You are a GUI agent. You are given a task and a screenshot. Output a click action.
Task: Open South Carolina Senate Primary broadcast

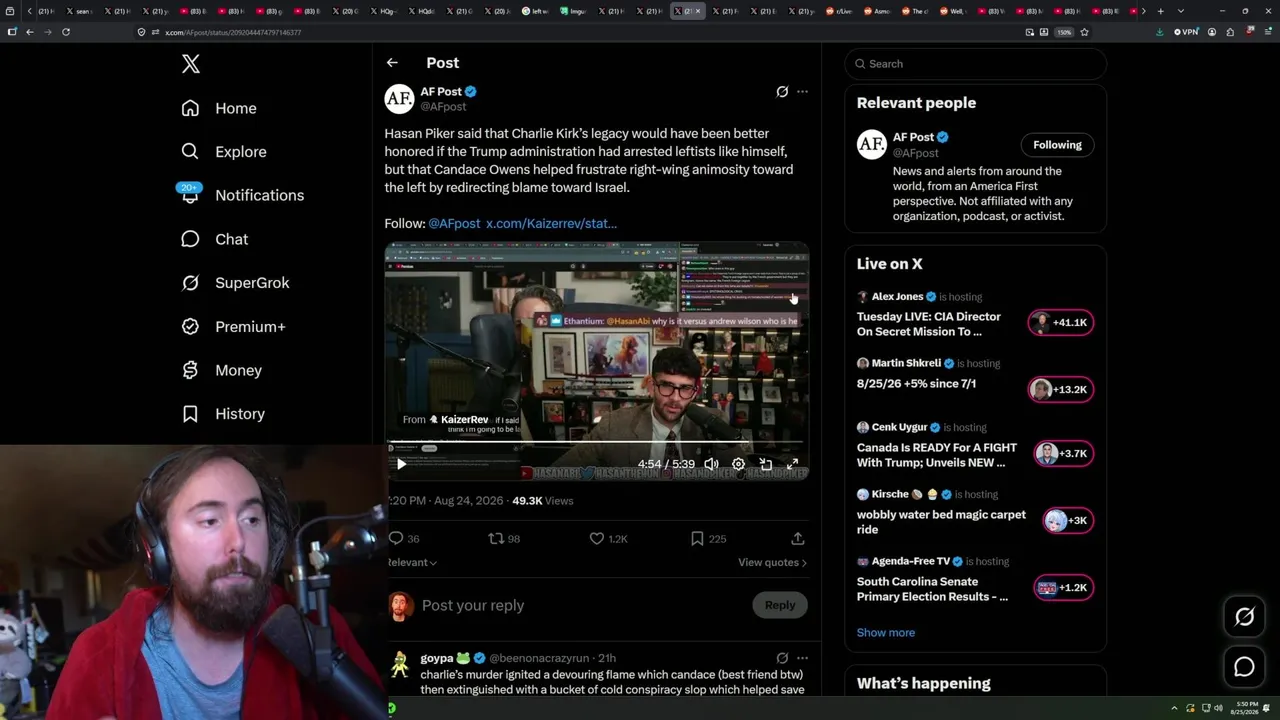tap(932, 589)
